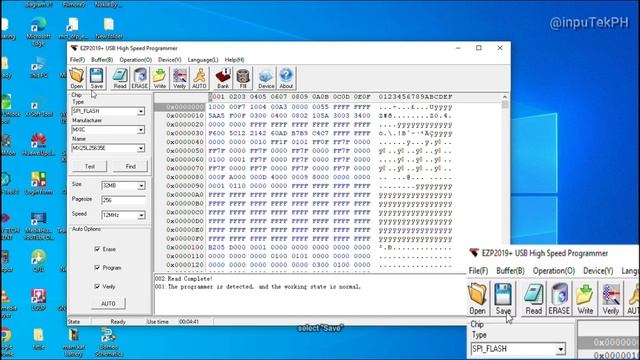Open the Buffer(B) menu in main window
This screenshot has height=360, width=640.
(x=102, y=60)
